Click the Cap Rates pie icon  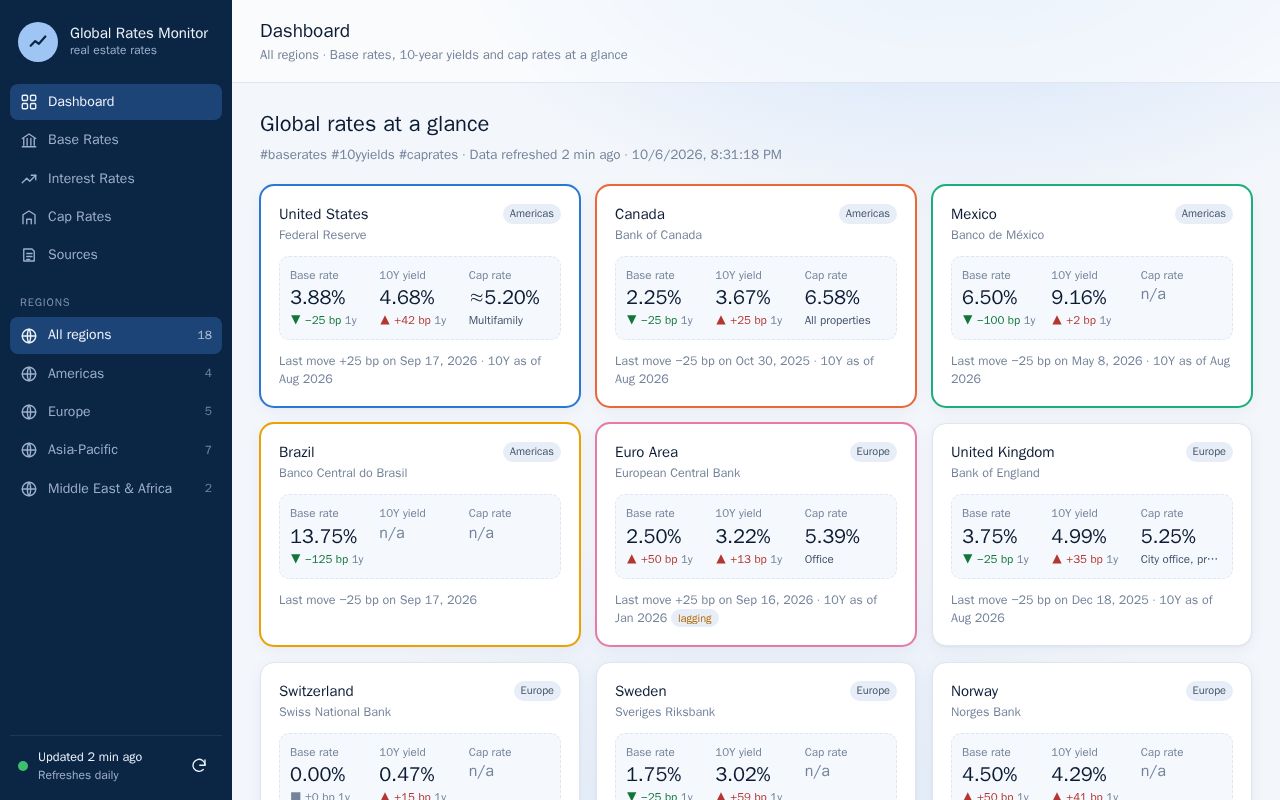tap(29, 217)
